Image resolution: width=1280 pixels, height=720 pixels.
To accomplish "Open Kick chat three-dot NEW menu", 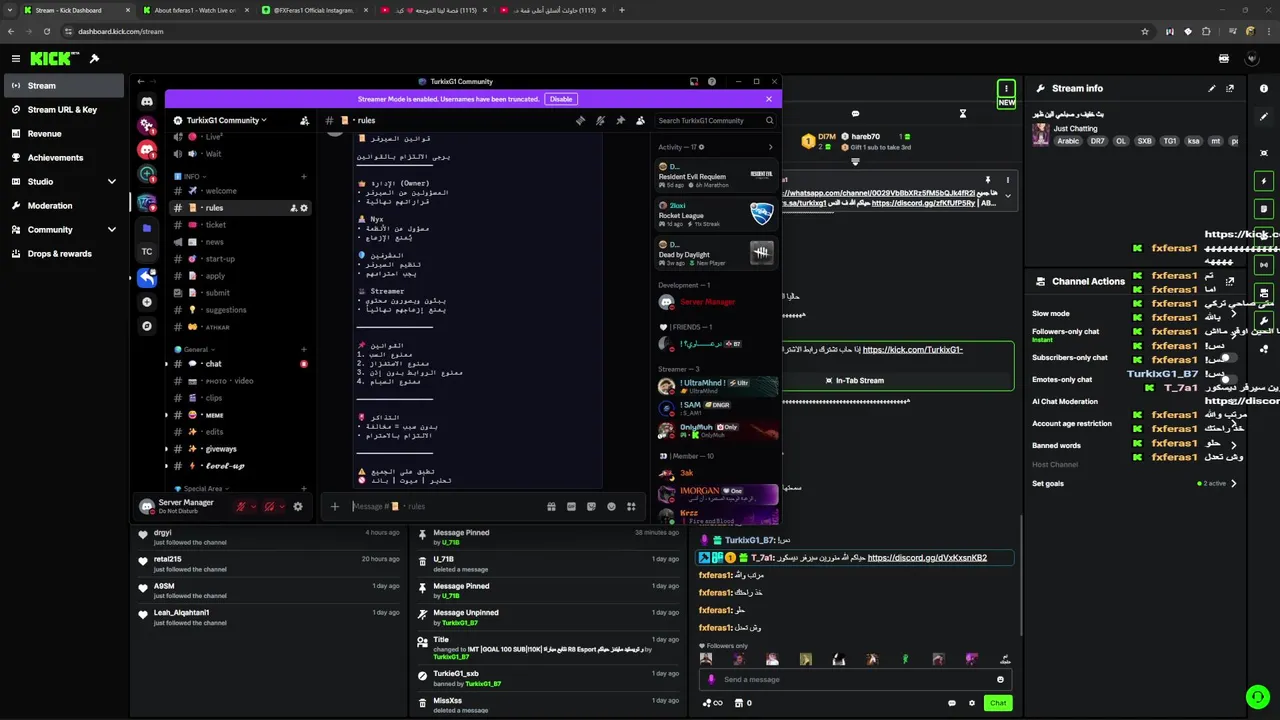I will [x=1006, y=89].
